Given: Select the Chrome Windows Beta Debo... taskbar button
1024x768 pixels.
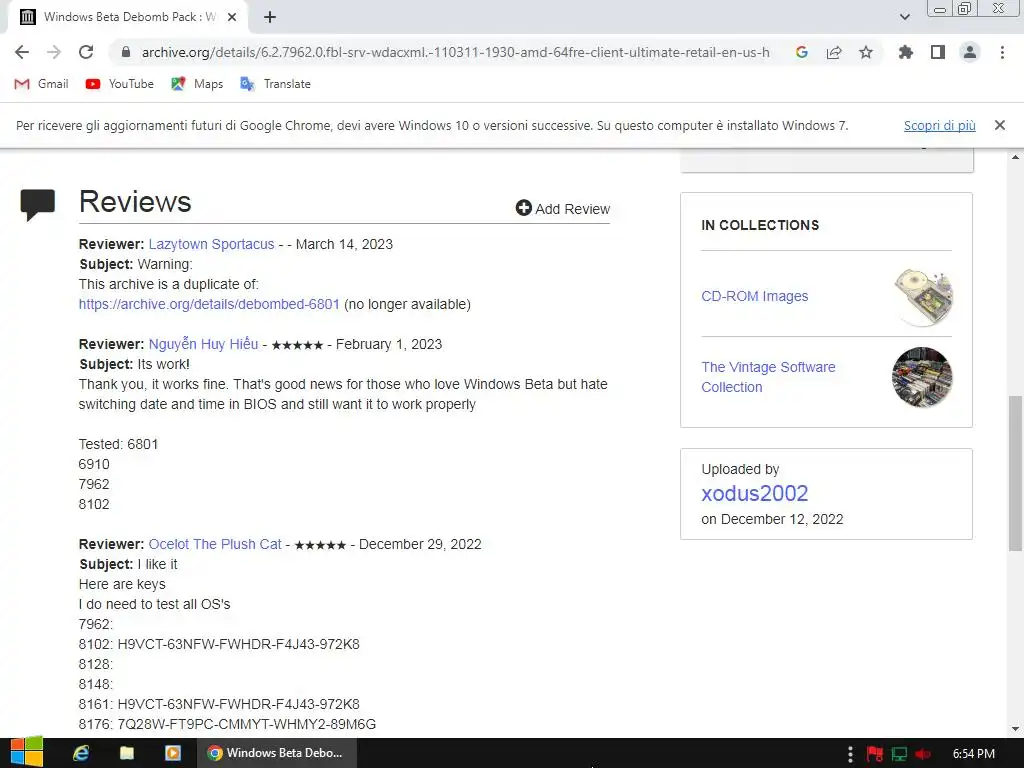Looking at the screenshot, I should point(278,753).
